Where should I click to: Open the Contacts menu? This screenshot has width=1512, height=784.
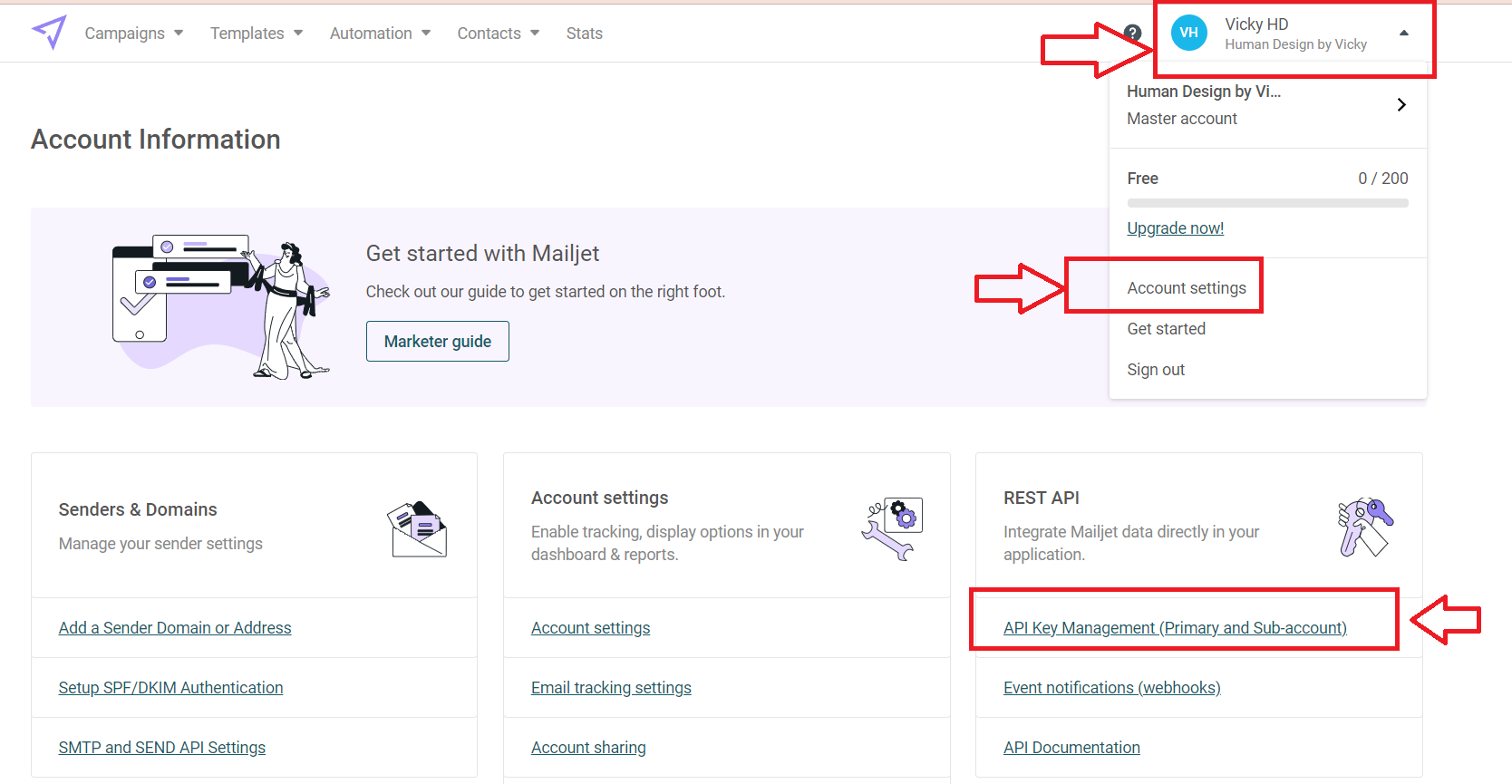pyautogui.click(x=498, y=34)
